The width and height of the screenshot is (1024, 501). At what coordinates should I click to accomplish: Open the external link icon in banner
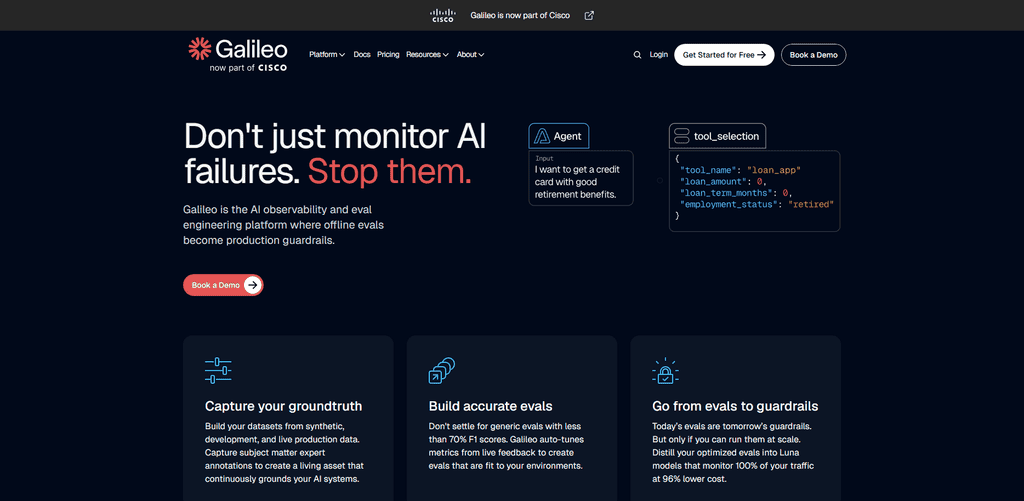589,16
